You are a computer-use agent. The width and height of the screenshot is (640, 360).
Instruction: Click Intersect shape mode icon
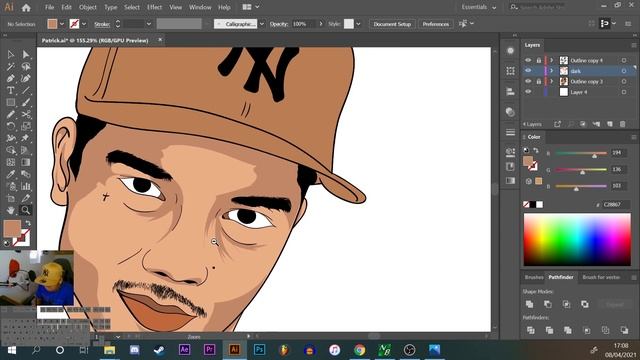point(567,304)
